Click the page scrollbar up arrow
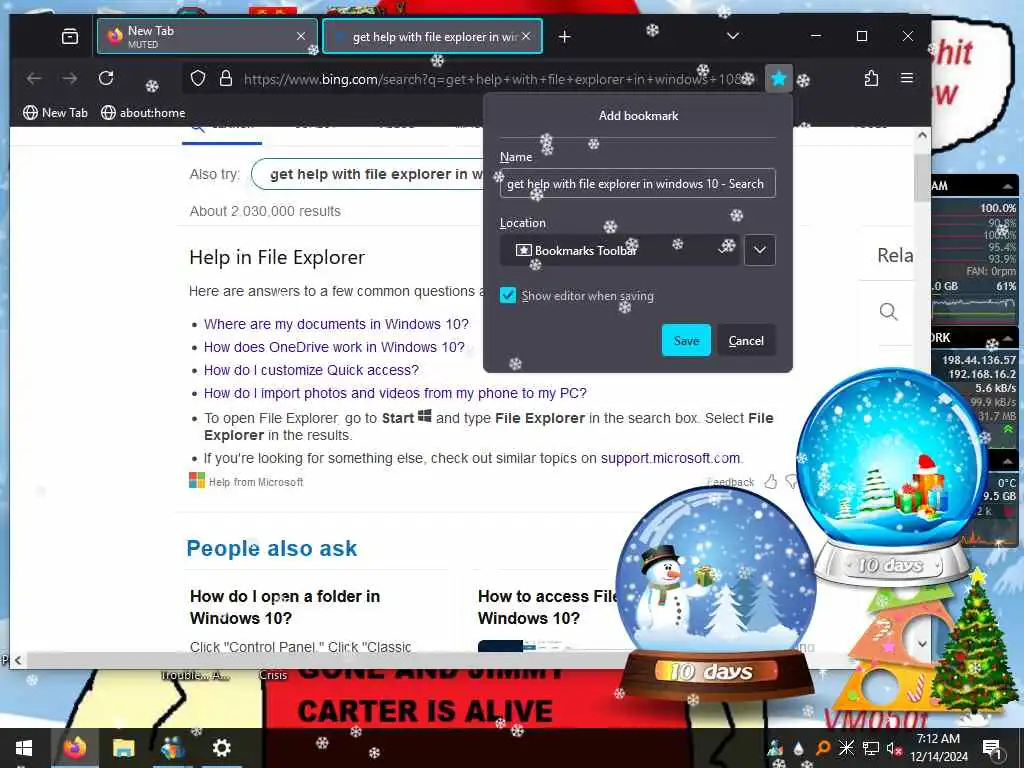This screenshot has width=1024, height=768. 922,135
